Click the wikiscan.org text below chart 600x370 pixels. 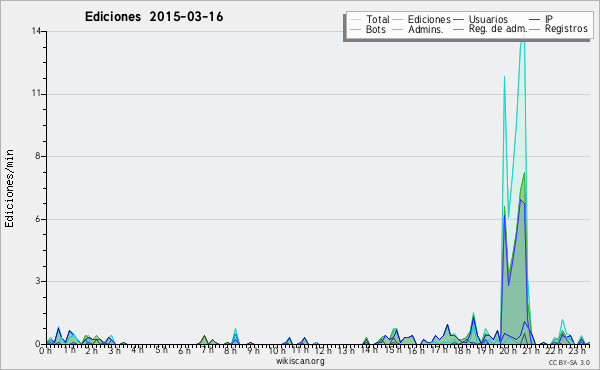pos(300,361)
